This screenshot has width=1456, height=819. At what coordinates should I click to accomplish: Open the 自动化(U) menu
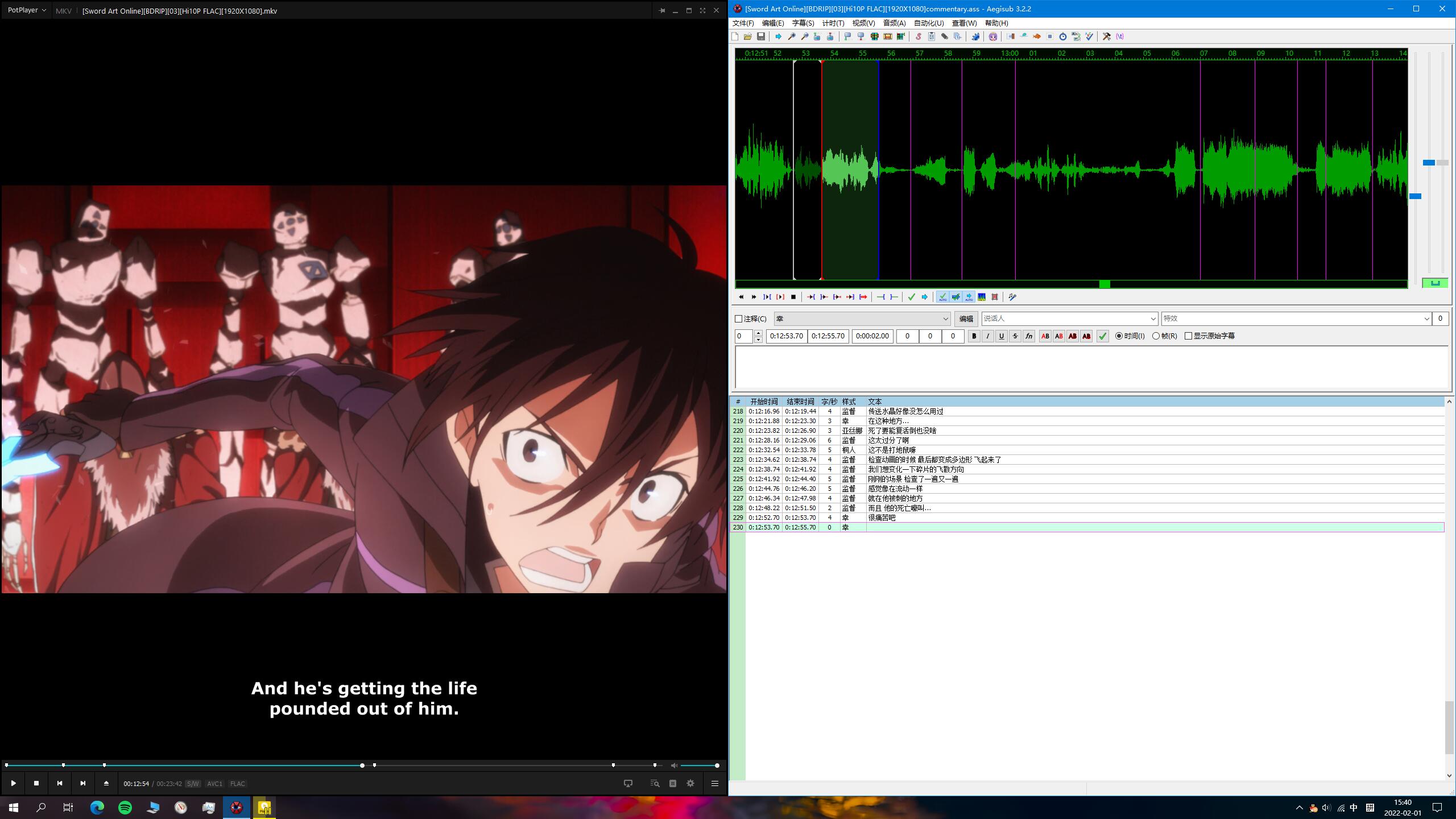tap(929, 23)
